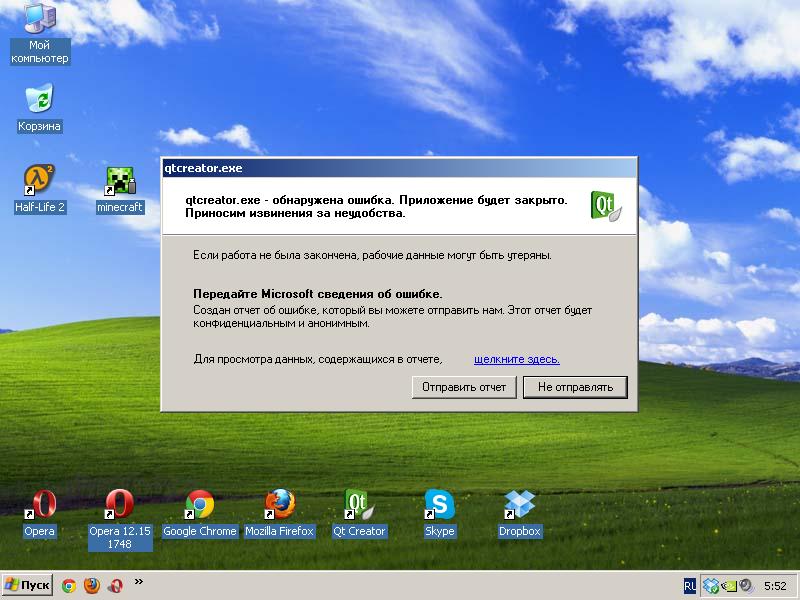Choose Не отправлять in the error dialog
The image size is (800, 600).
coord(575,387)
